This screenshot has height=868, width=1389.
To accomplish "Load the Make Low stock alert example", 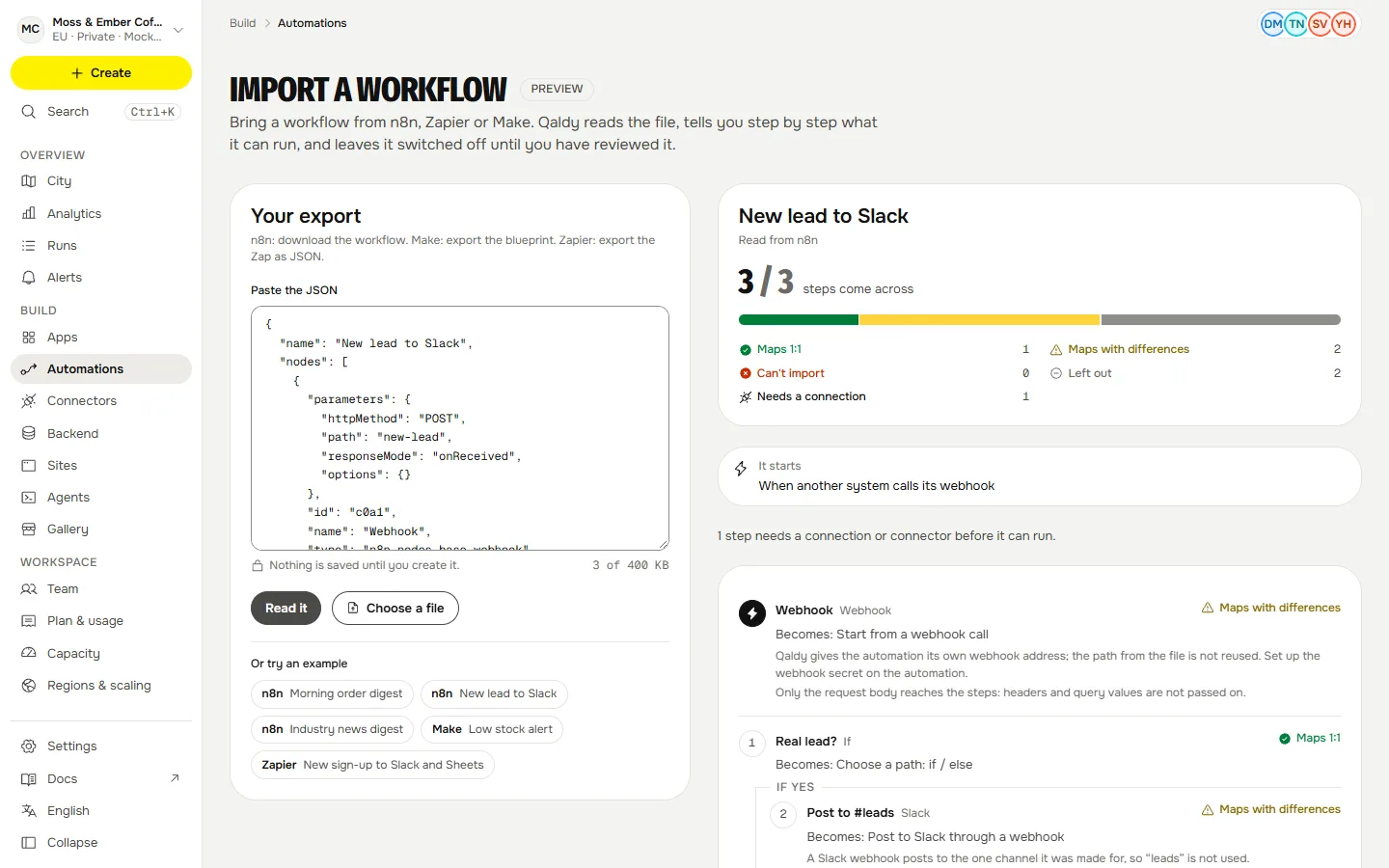I will point(492,729).
